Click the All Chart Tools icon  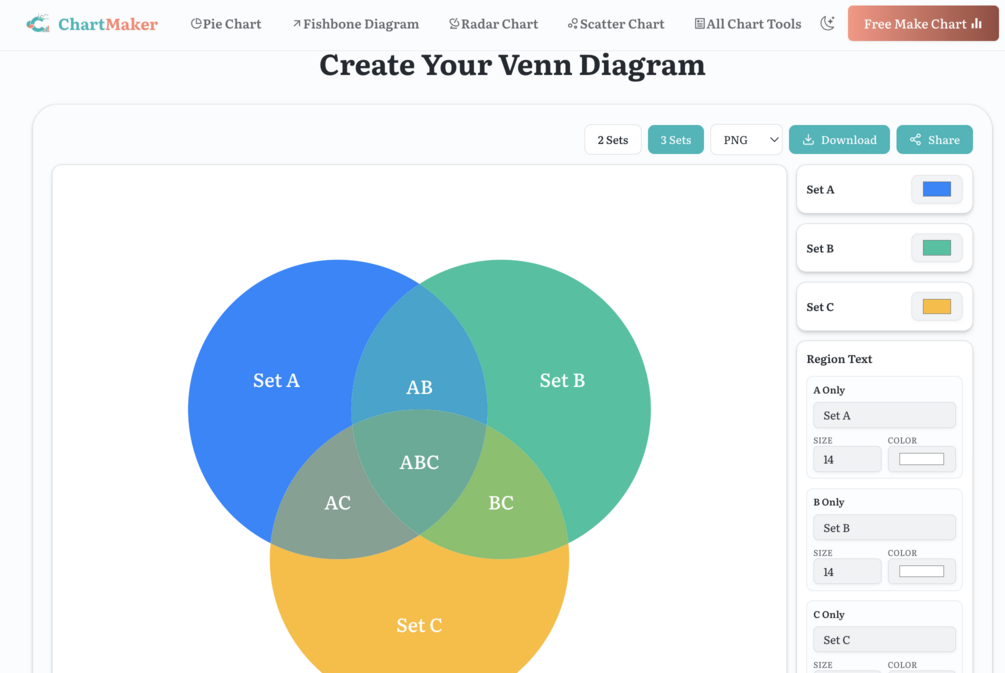(x=700, y=24)
